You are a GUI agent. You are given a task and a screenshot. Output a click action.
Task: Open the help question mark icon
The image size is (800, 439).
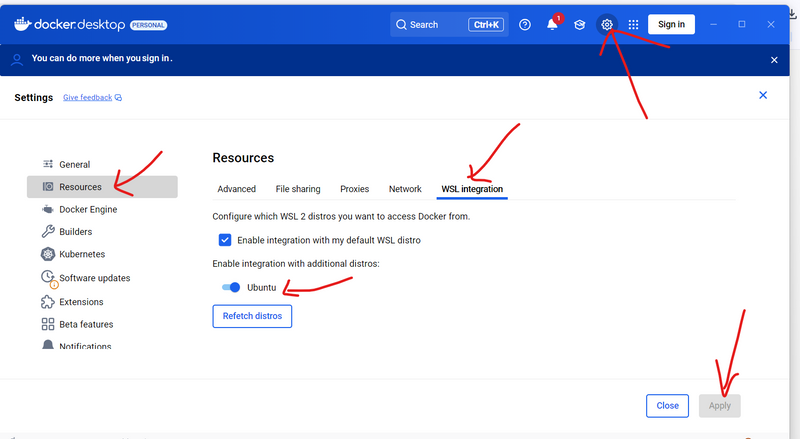click(525, 25)
